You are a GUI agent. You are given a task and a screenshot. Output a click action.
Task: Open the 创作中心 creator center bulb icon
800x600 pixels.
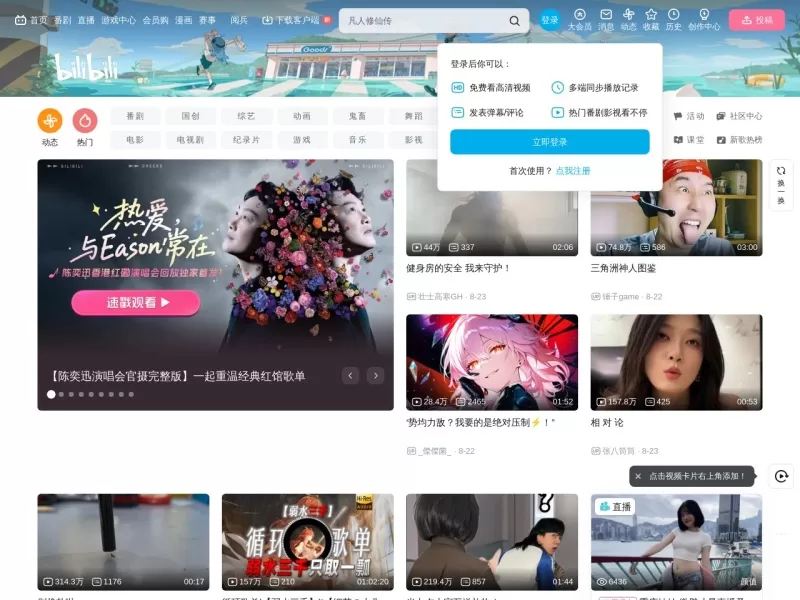point(704,14)
